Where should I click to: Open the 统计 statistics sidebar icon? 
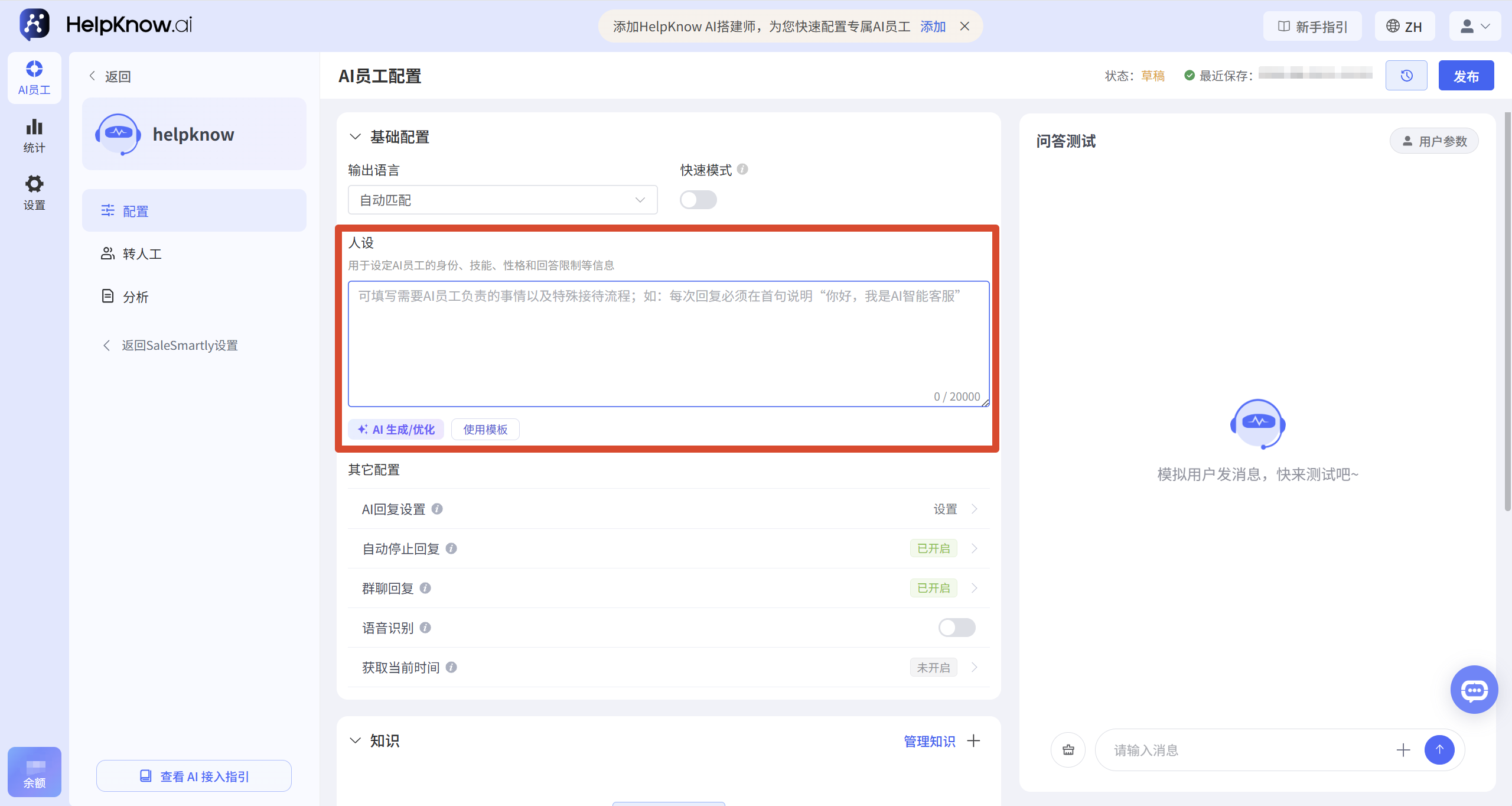pos(34,136)
